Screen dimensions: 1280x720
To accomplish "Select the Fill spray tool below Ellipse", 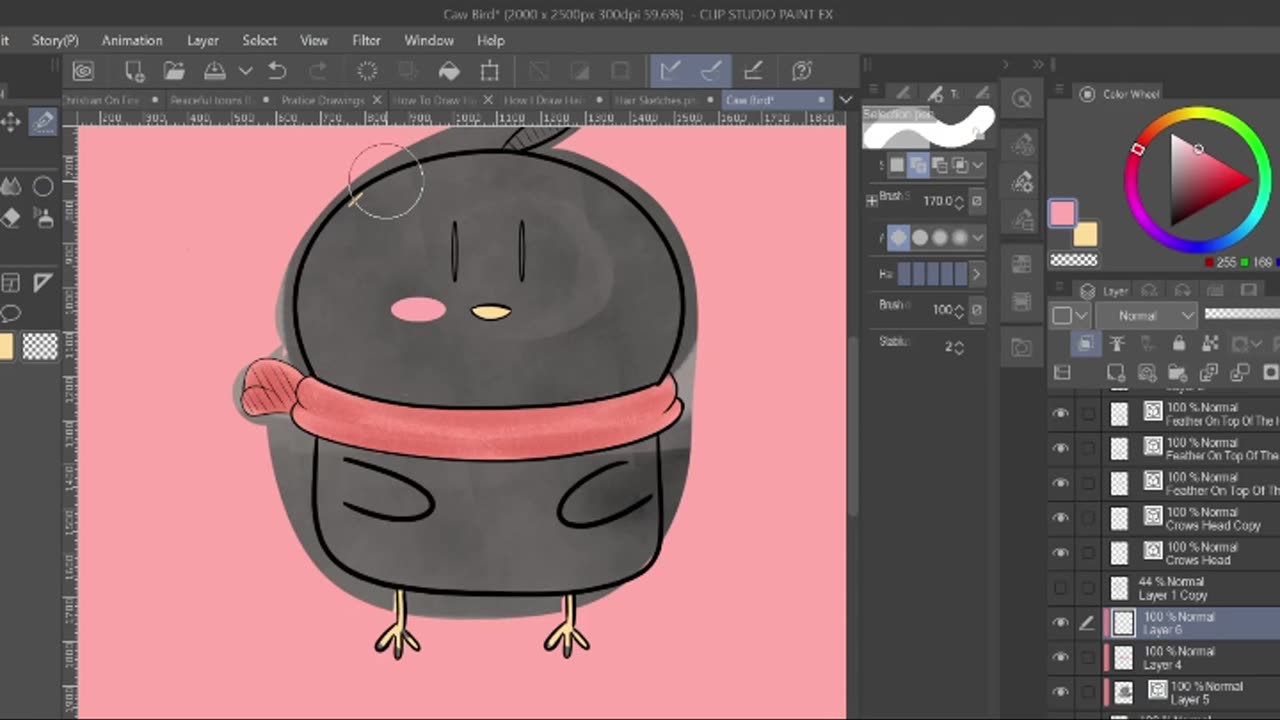I will (x=43, y=218).
